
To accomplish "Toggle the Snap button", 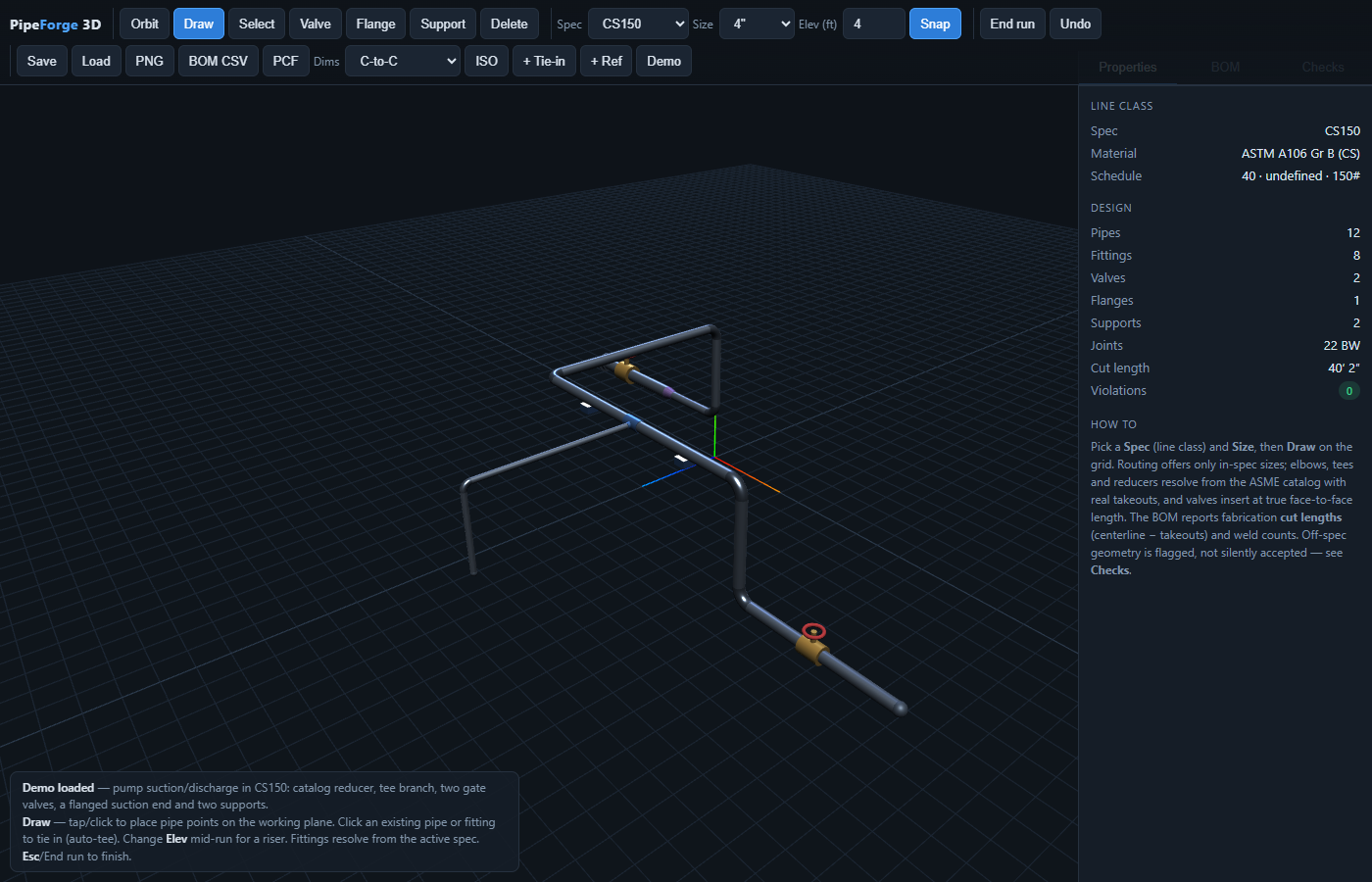I will coord(935,24).
